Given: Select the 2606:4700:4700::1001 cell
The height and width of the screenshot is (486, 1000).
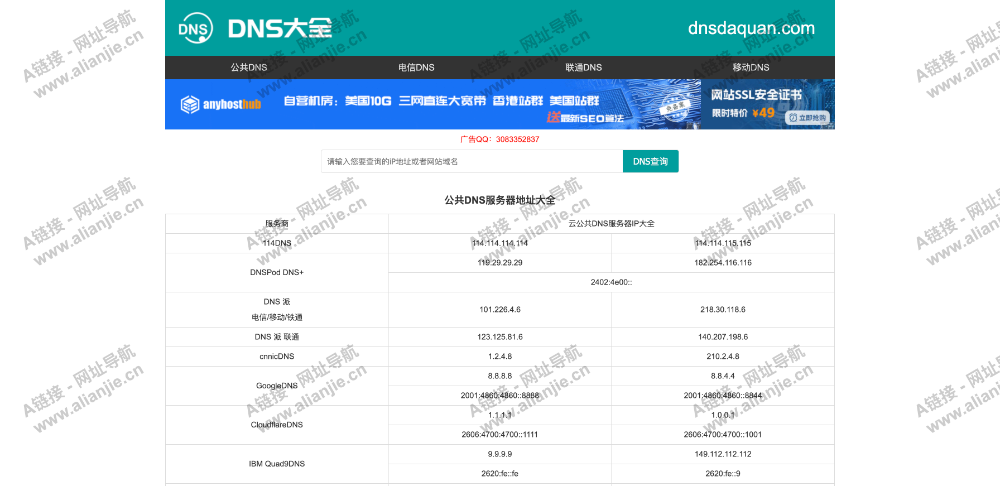Looking at the screenshot, I should click(x=723, y=434).
